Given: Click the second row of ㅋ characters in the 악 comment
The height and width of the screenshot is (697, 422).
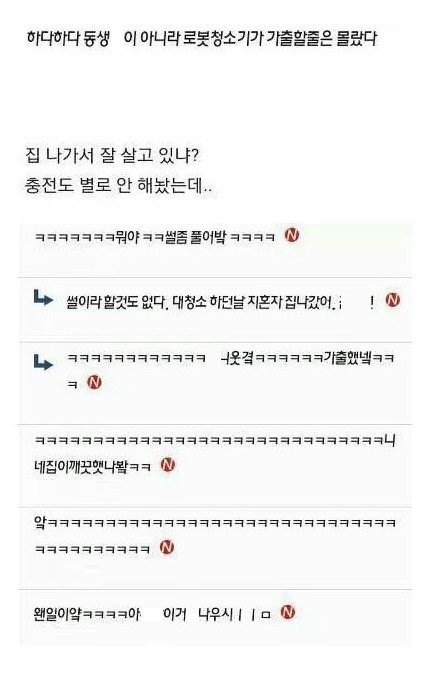Looking at the screenshot, I should tap(92, 549).
